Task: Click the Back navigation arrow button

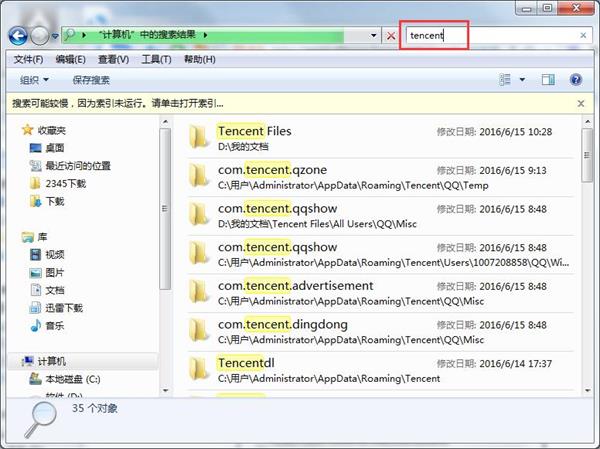Action: [18, 36]
